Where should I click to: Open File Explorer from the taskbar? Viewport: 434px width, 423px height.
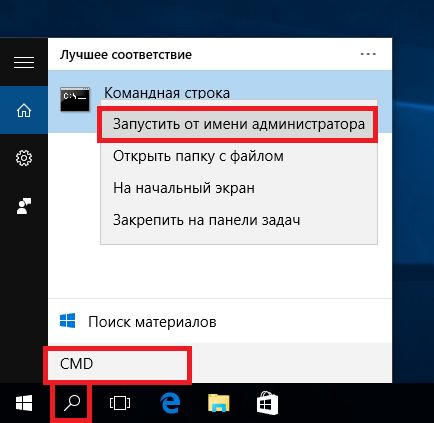tap(218, 403)
